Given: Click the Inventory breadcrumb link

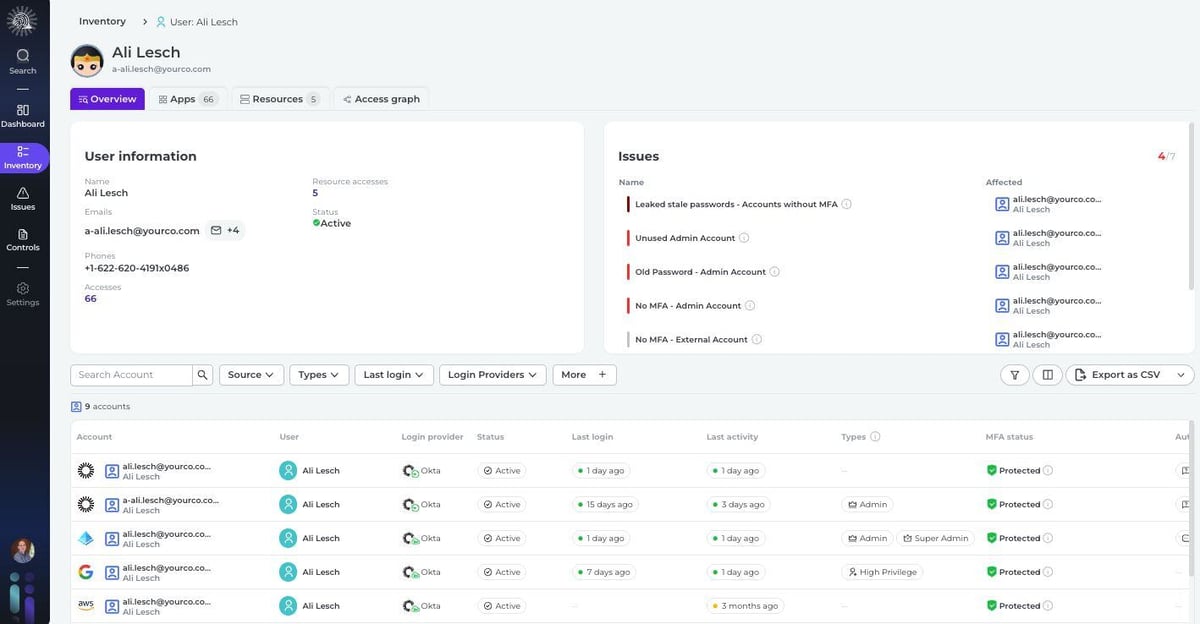Looking at the screenshot, I should point(102,21).
